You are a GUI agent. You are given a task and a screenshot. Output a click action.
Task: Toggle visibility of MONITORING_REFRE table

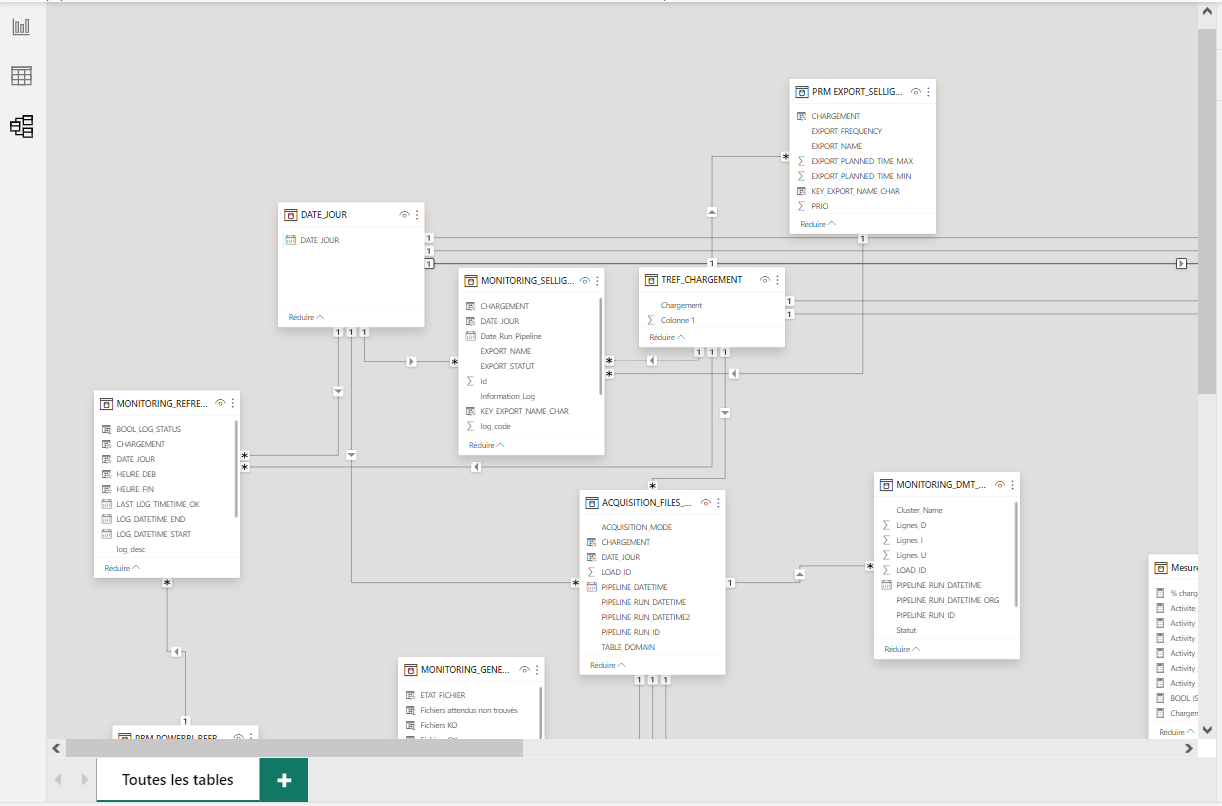[220, 403]
